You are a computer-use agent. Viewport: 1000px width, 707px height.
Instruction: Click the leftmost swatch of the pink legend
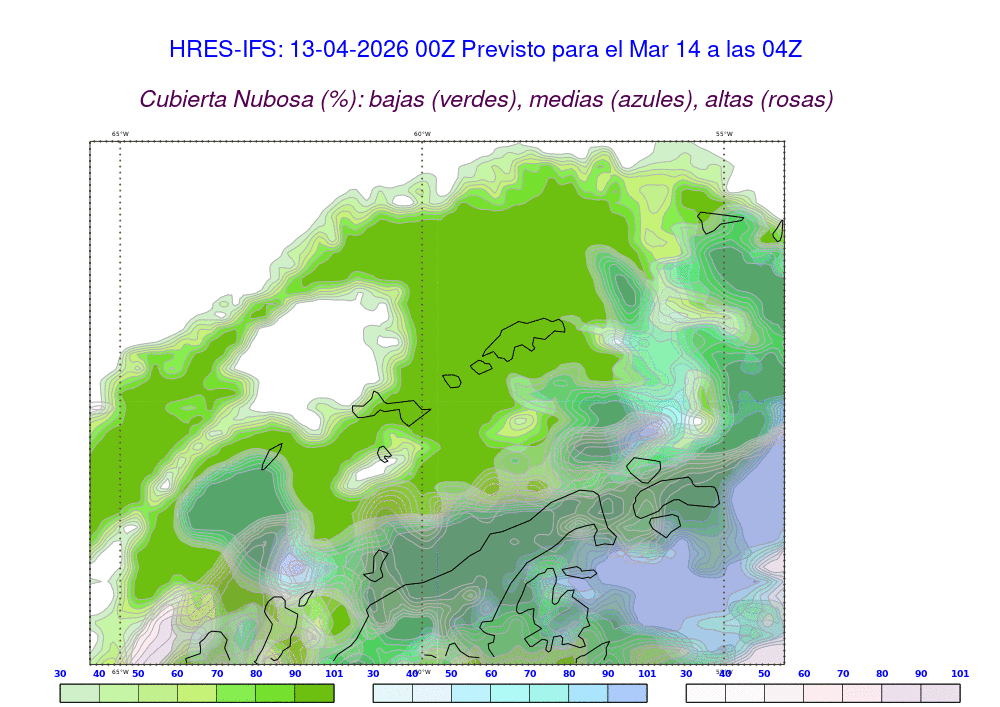(705, 692)
